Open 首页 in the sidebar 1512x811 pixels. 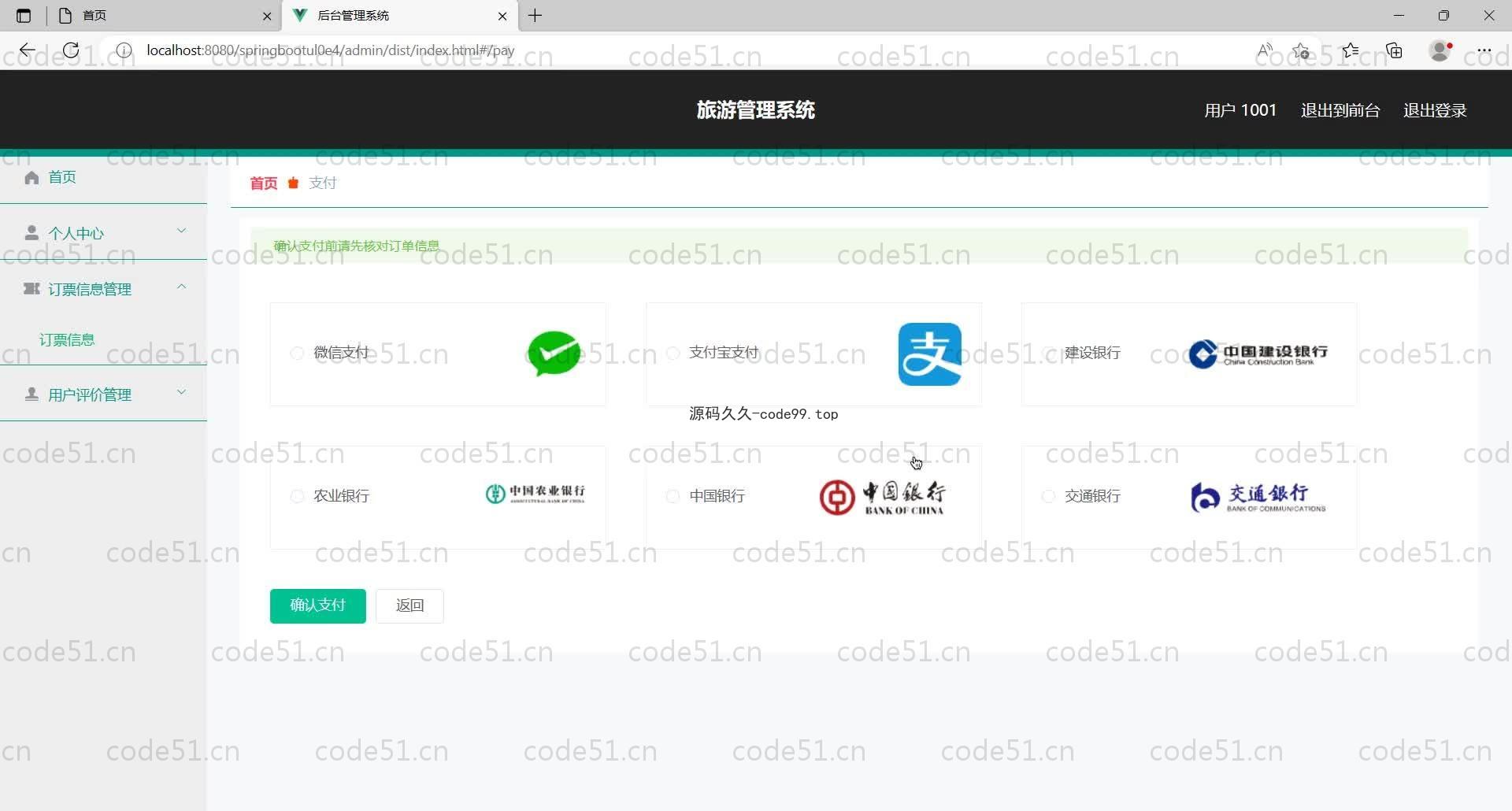[62, 177]
